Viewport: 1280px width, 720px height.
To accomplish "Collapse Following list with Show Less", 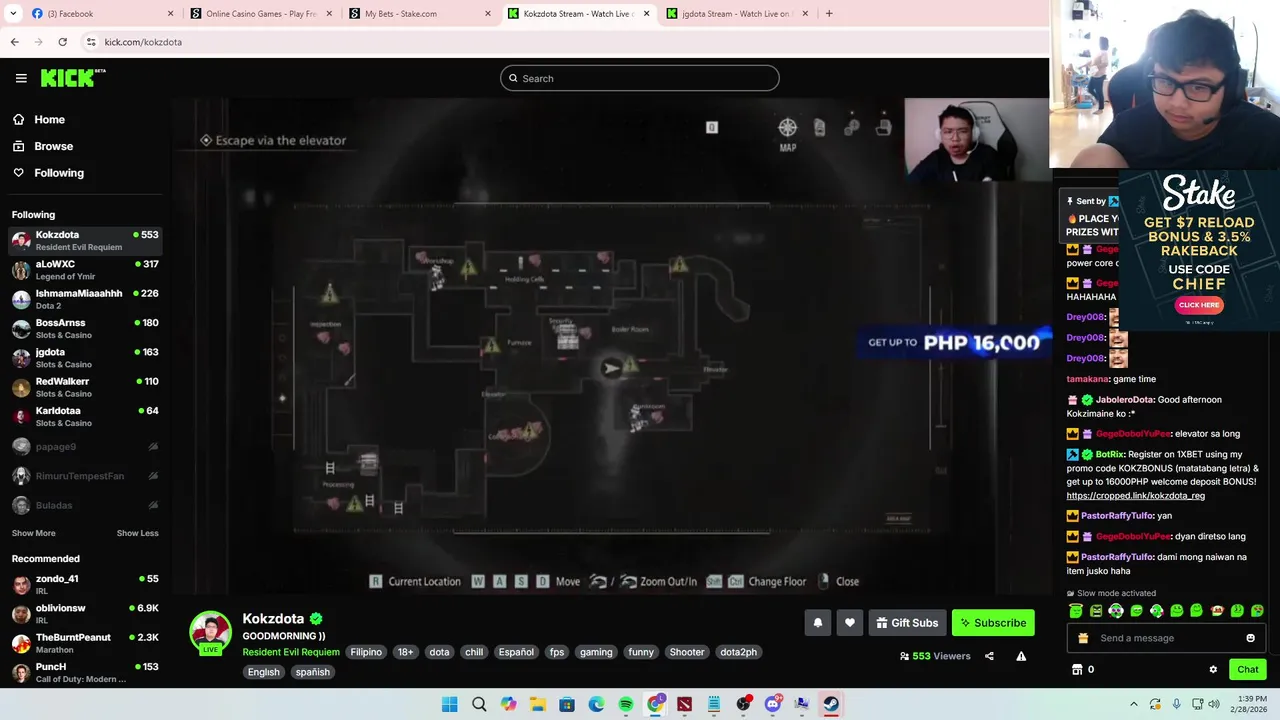I will pos(137,533).
